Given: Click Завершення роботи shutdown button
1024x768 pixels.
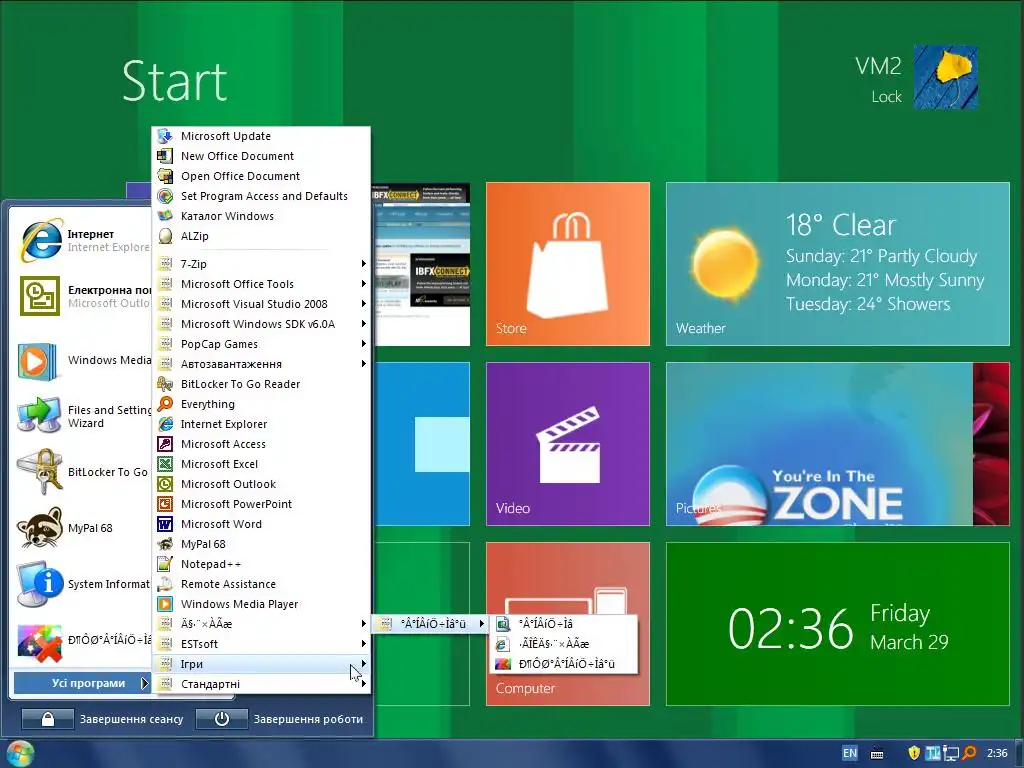Looking at the screenshot, I should (x=280, y=719).
